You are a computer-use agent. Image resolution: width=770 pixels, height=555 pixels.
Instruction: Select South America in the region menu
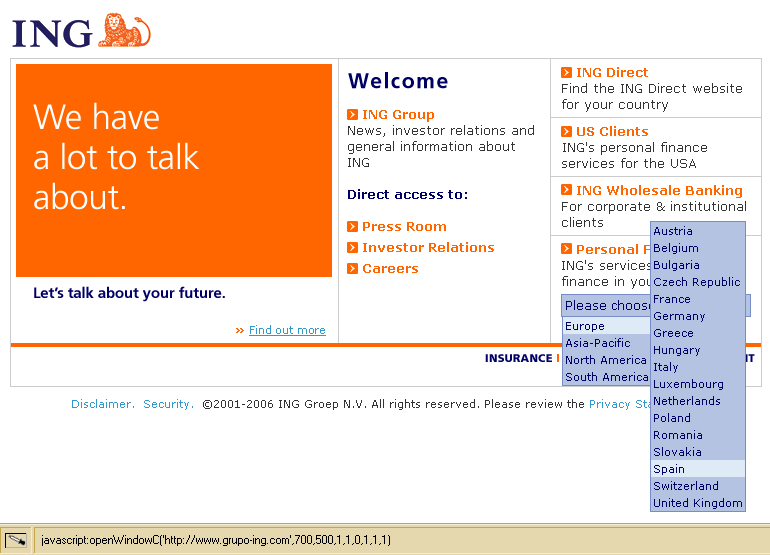click(606, 377)
